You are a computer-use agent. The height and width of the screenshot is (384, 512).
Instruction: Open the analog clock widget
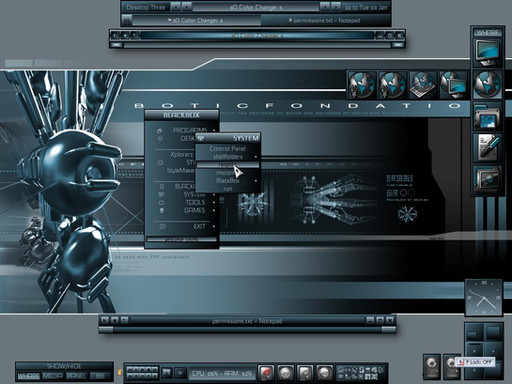click(x=484, y=298)
